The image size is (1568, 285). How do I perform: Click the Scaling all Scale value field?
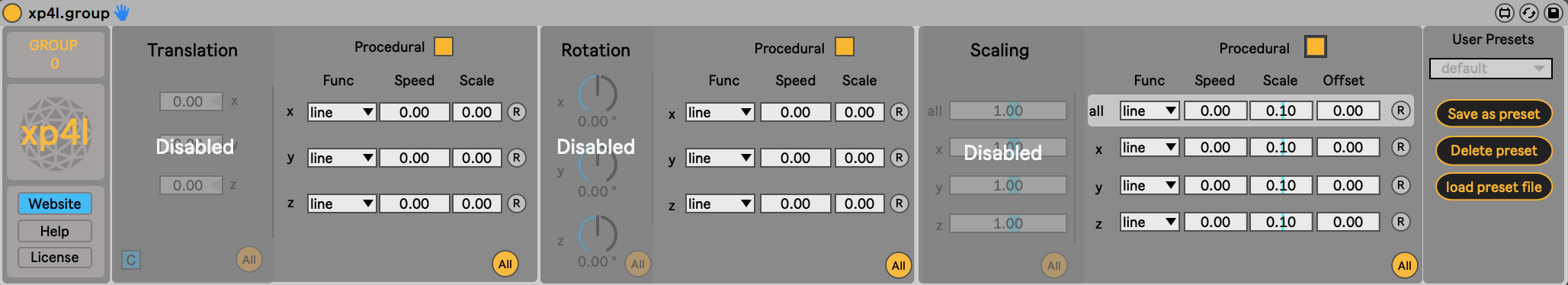pyautogui.click(x=1281, y=110)
